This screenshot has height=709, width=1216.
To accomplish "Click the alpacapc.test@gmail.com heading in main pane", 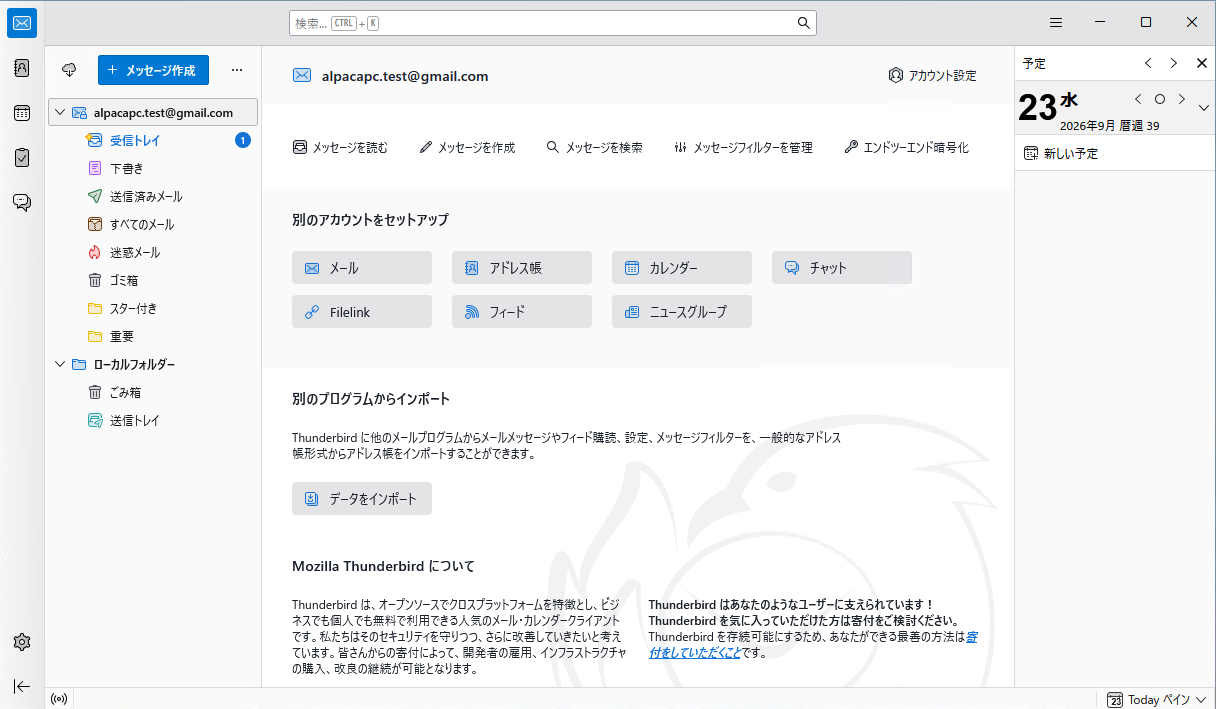I will pyautogui.click(x=405, y=76).
